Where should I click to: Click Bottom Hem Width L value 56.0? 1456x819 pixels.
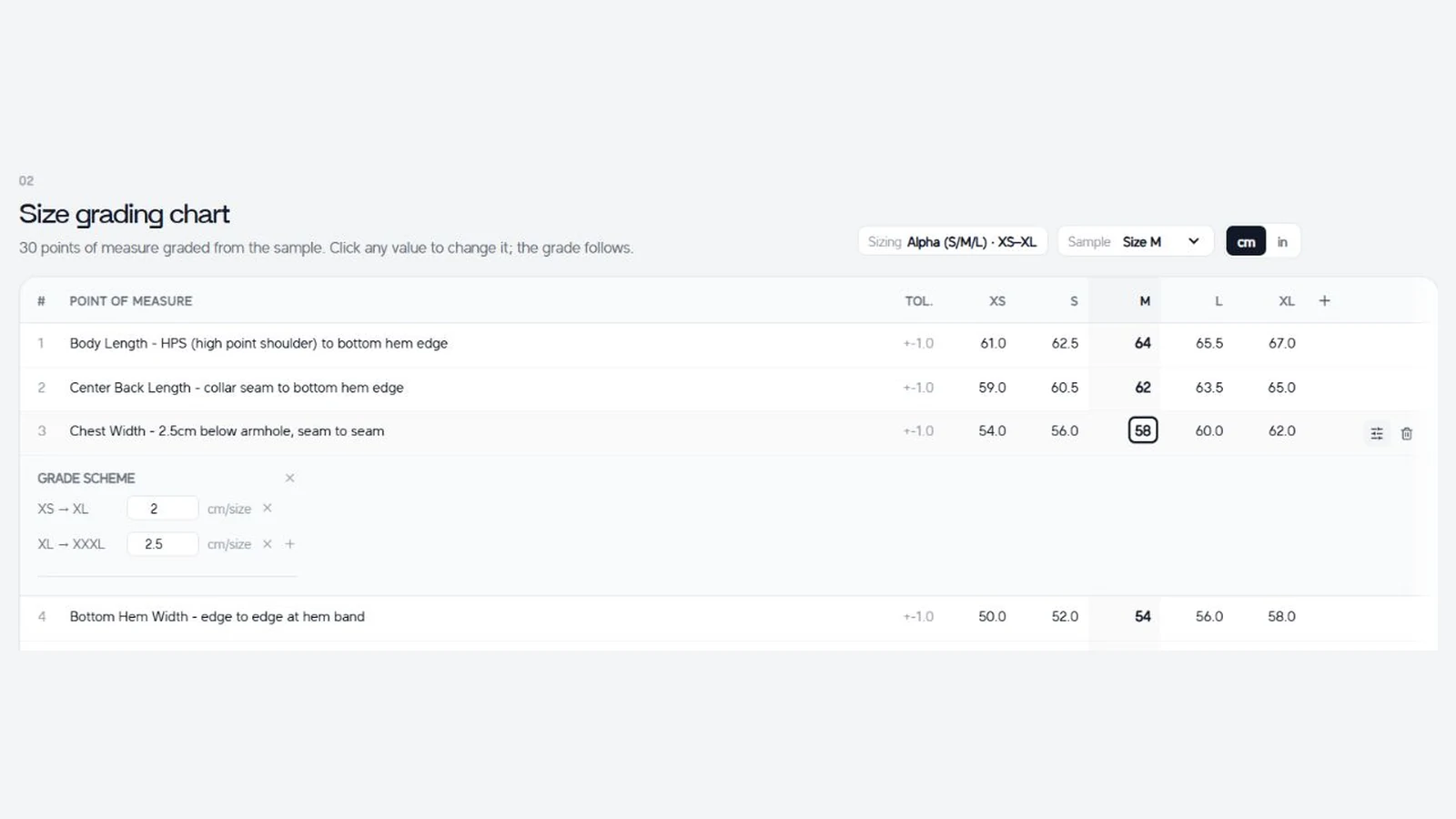[1209, 616]
